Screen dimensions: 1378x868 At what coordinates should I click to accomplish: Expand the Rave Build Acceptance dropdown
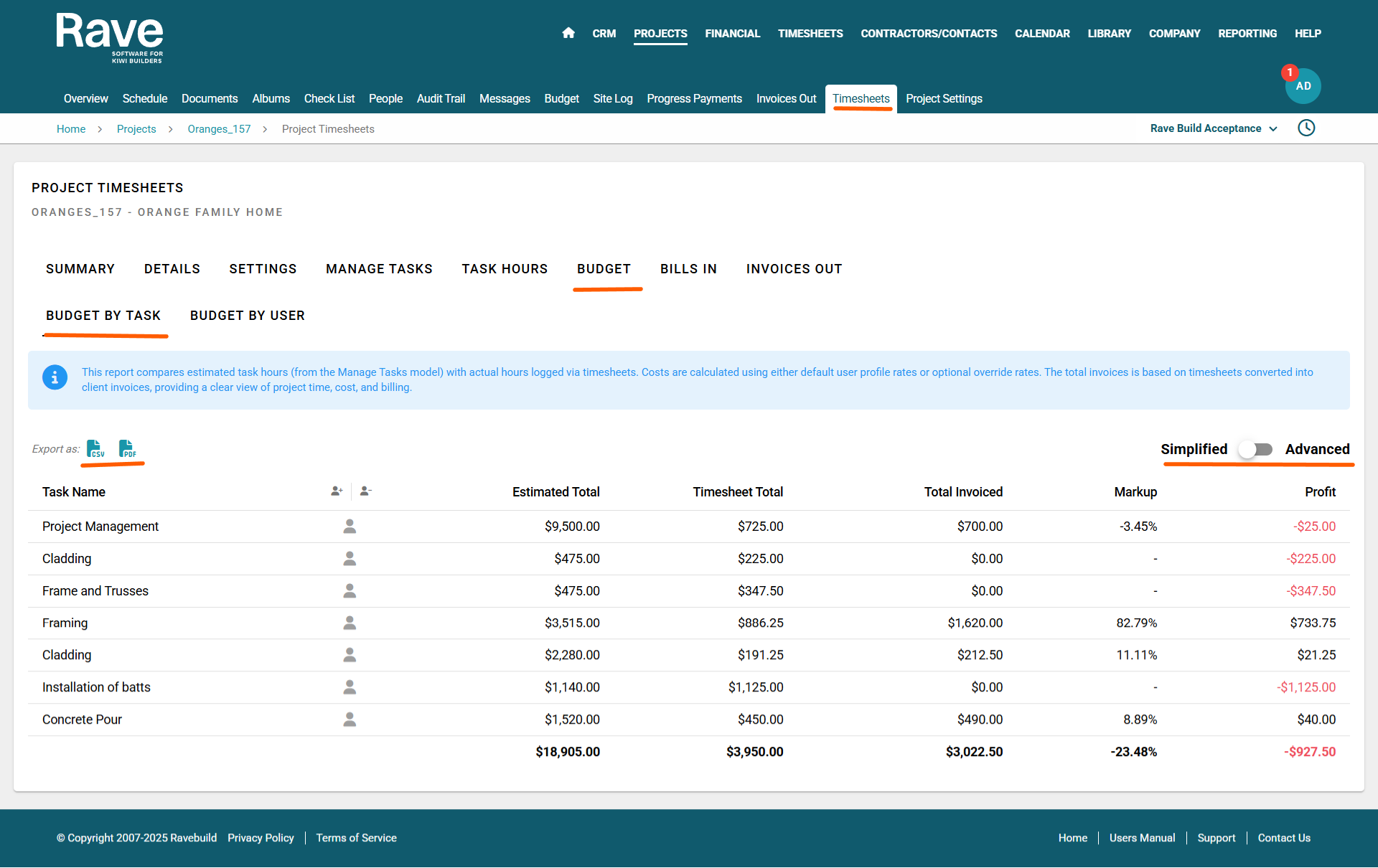pyautogui.click(x=1213, y=128)
